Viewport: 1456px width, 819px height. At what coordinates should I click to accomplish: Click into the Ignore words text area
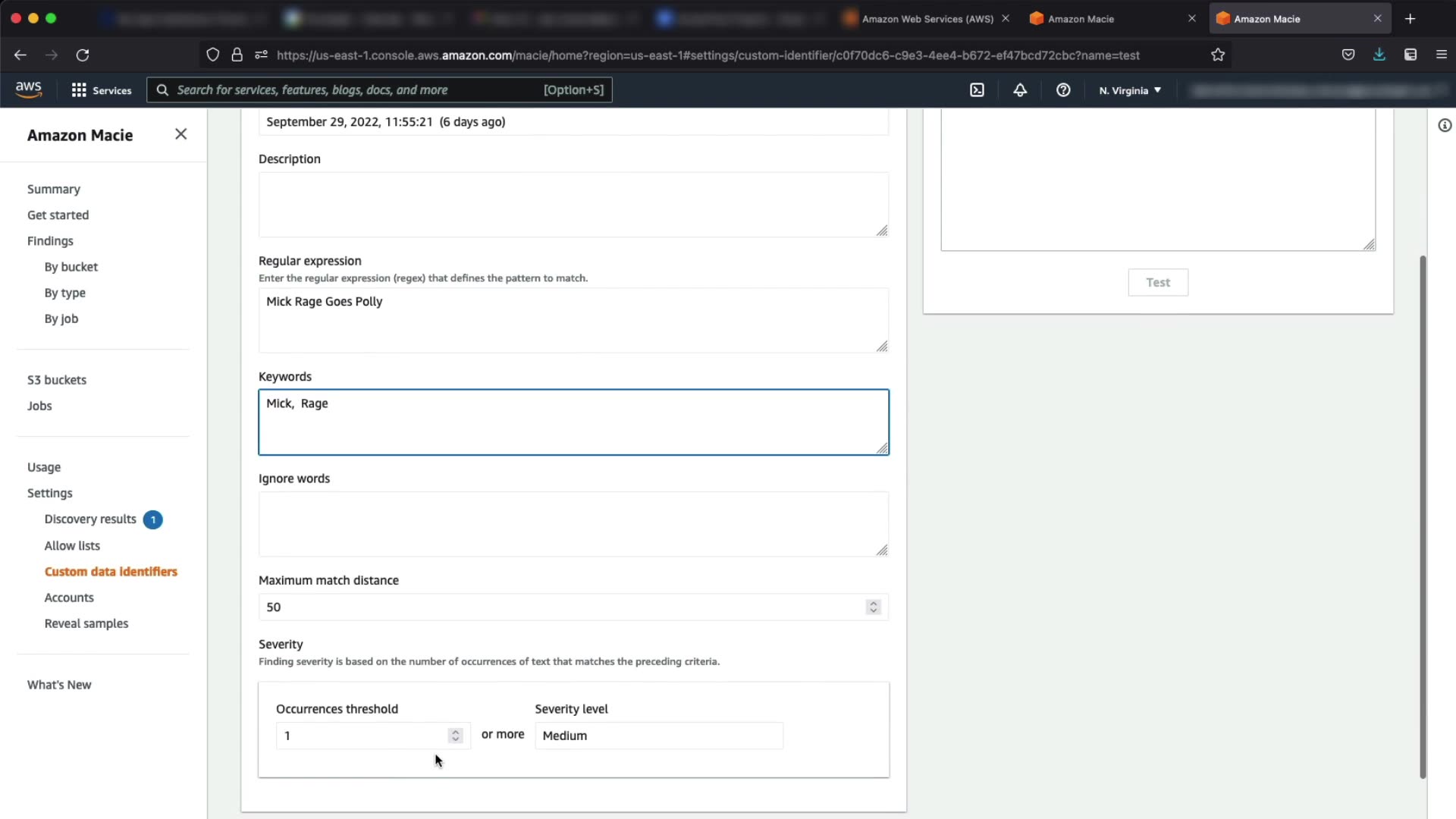pyautogui.click(x=573, y=524)
